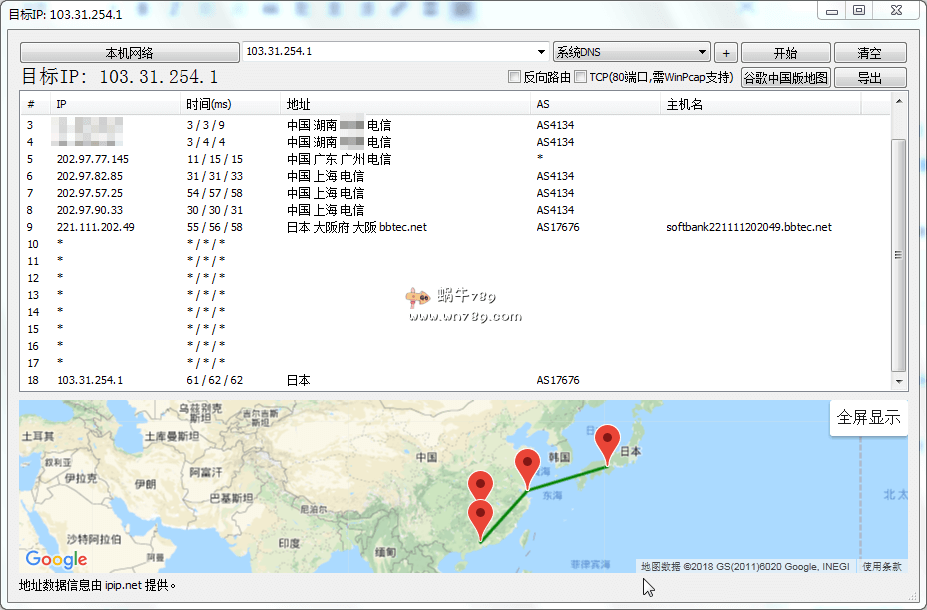Click the Guangzhou map pin marker
This screenshot has height=610, width=927.
point(481,519)
